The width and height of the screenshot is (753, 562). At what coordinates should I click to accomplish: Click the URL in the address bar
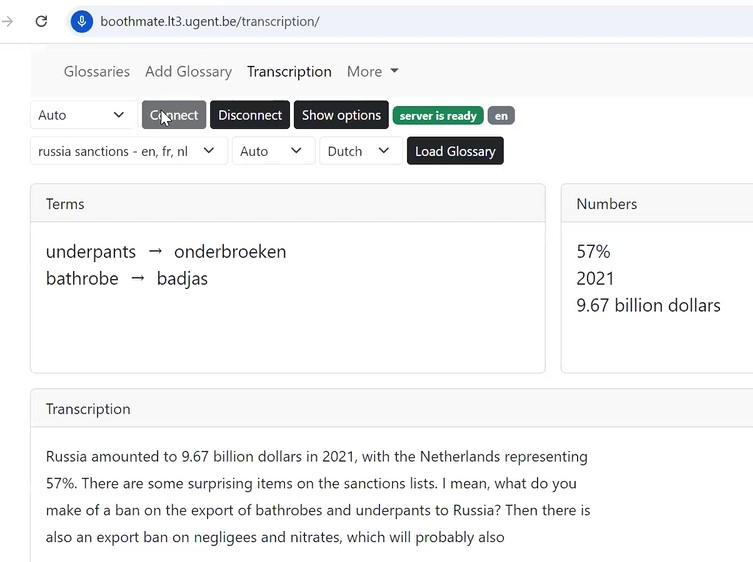[x=210, y=21]
